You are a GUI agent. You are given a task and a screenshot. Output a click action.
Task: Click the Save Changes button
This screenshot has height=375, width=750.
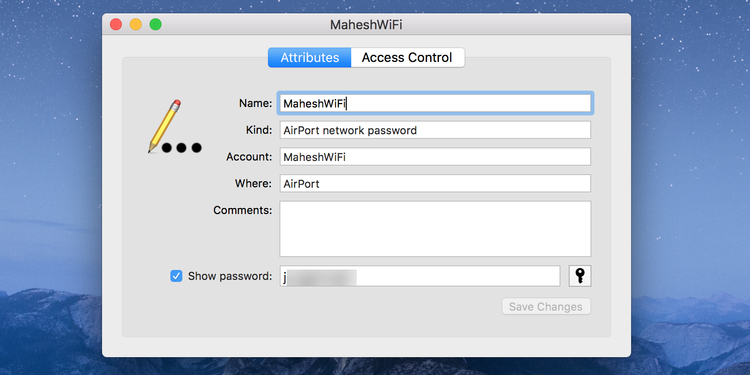point(546,307)
